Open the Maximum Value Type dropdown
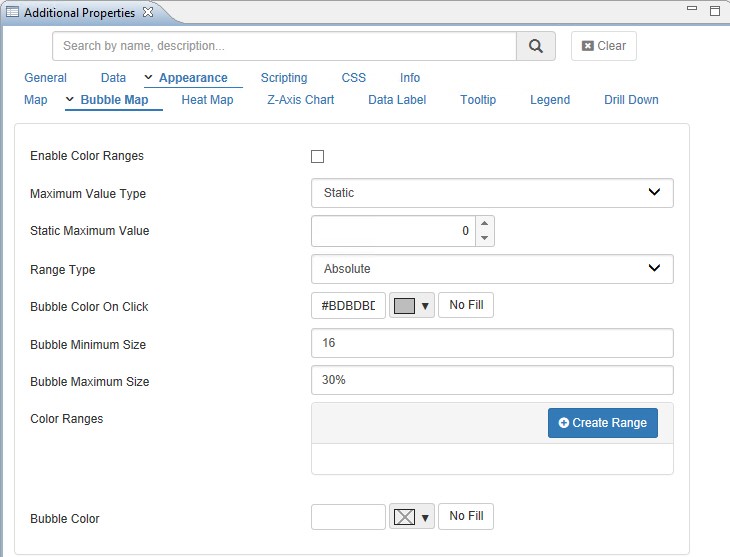This screenshot has width=730, height=557. 492,193
